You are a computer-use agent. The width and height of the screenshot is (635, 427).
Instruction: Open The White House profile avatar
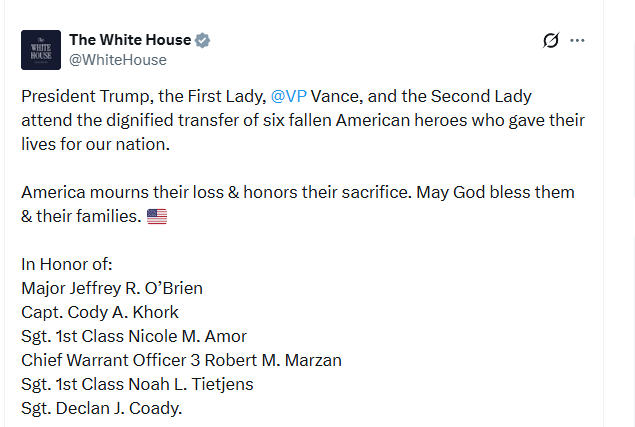pos(41,50)
